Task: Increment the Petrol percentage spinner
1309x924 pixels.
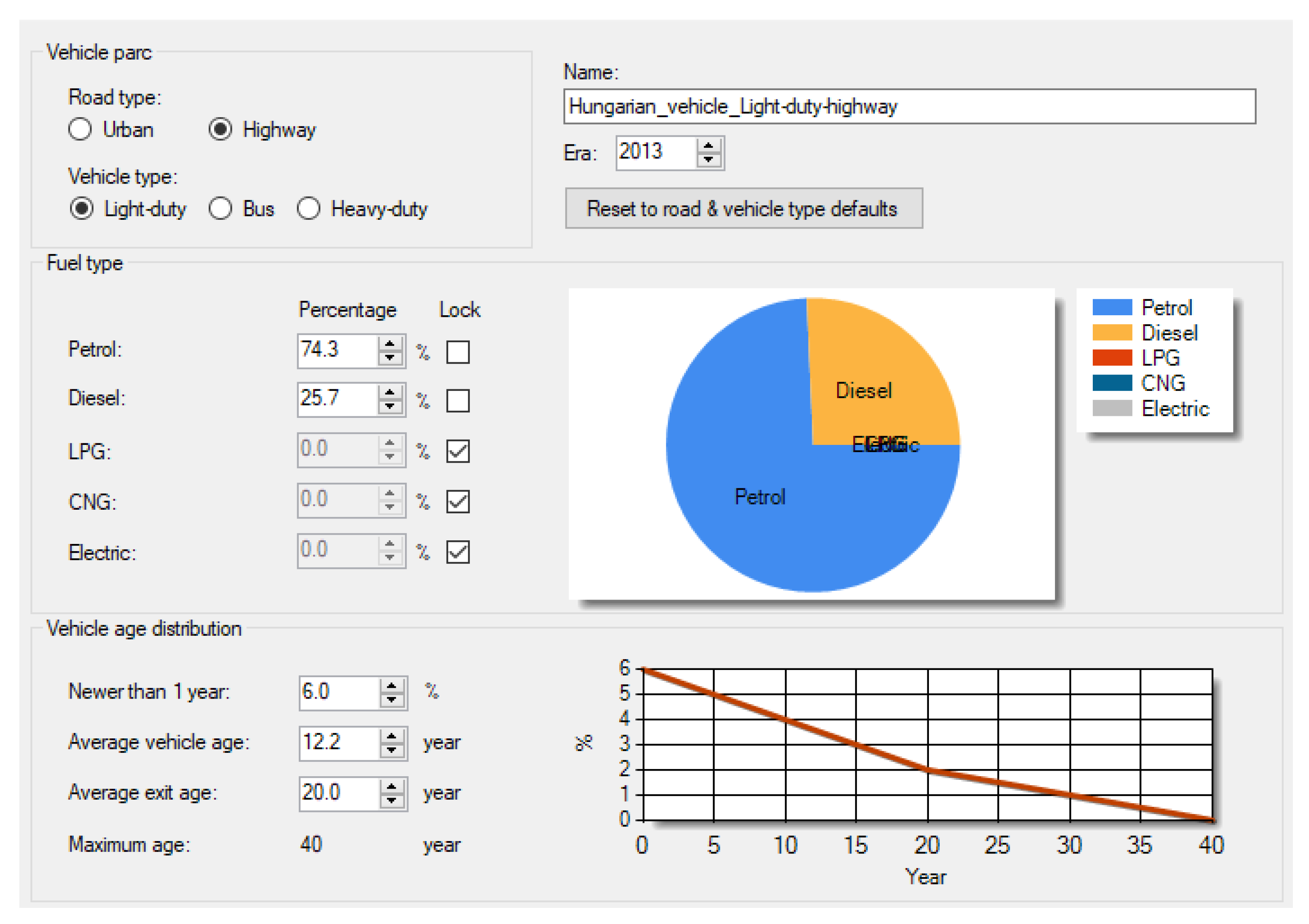Action: (390, 344)
